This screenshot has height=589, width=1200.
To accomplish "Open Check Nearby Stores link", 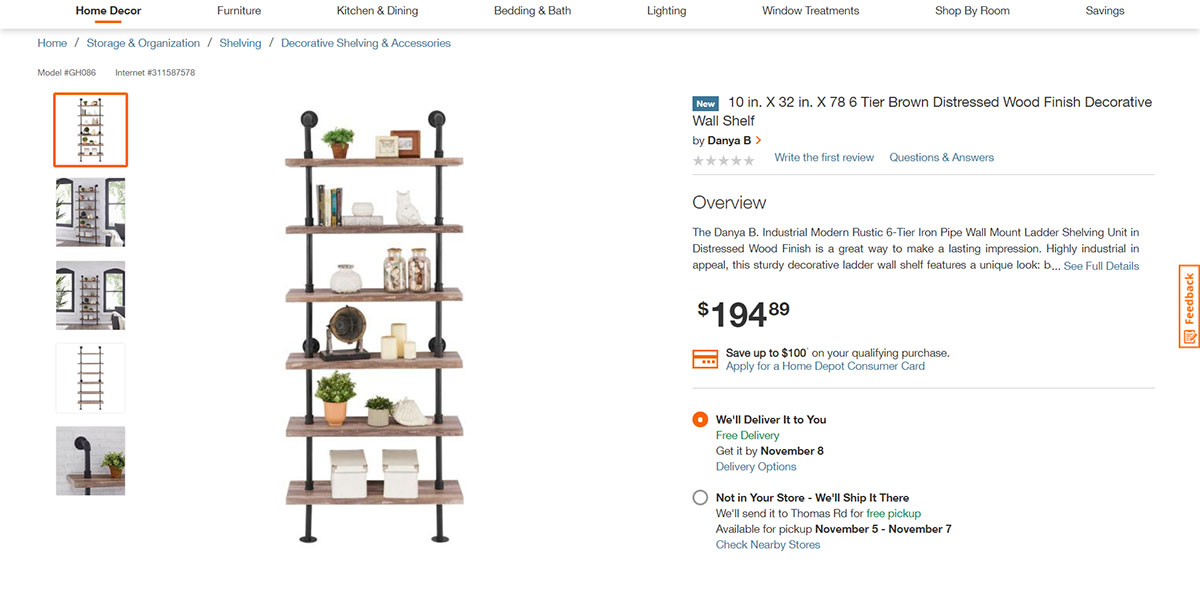I will (x=768, y=545).
